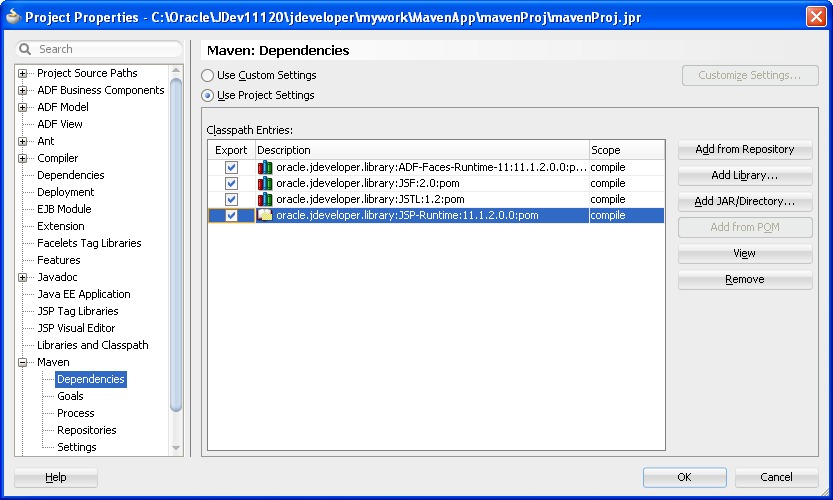
Task: Collapse the Maven node
Action: tap(22, 362)
